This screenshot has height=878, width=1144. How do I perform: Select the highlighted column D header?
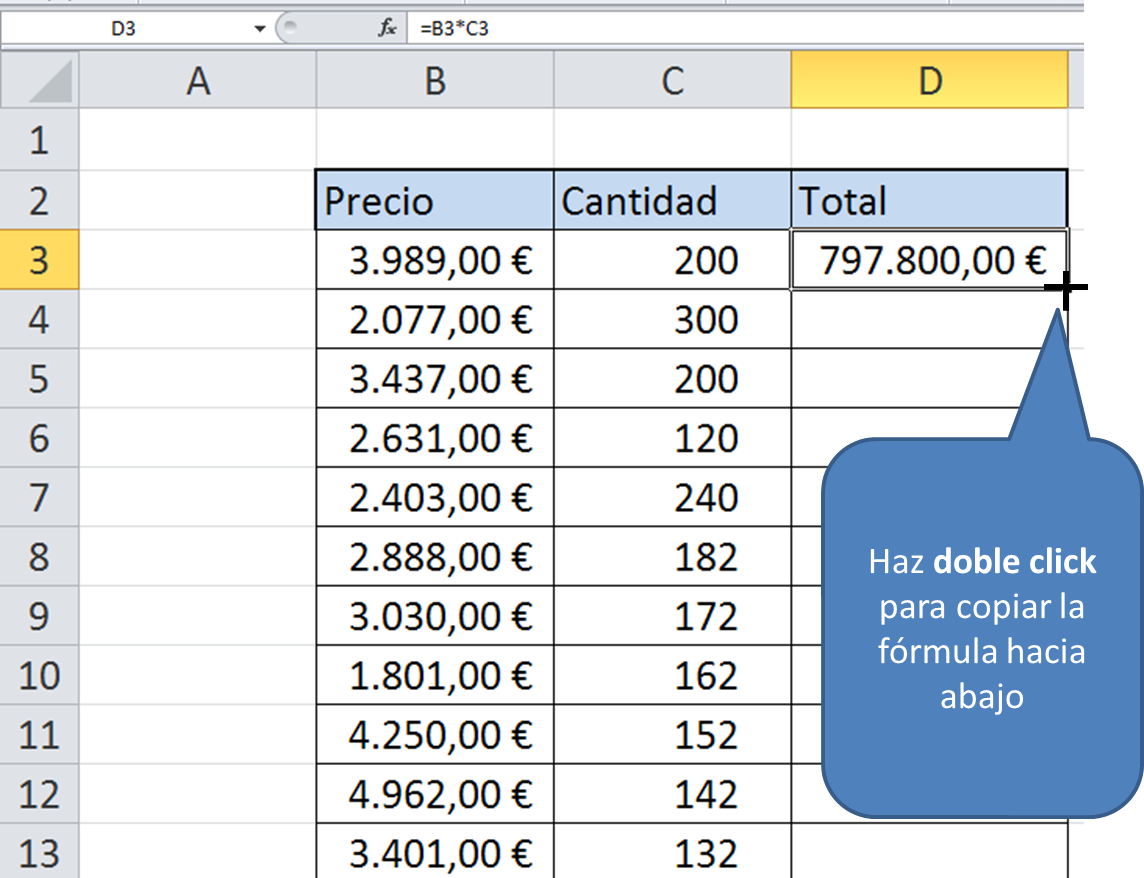tap(929, 81)
